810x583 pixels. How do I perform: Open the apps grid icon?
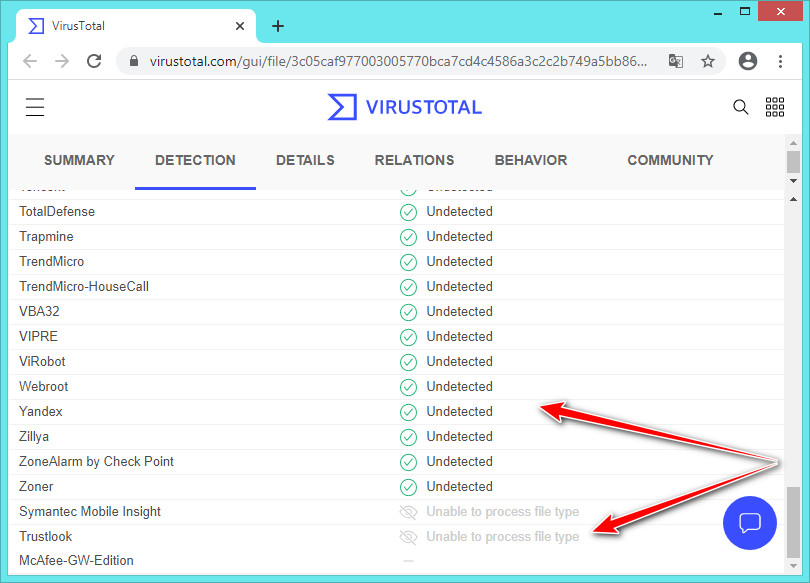pos(774,107)
